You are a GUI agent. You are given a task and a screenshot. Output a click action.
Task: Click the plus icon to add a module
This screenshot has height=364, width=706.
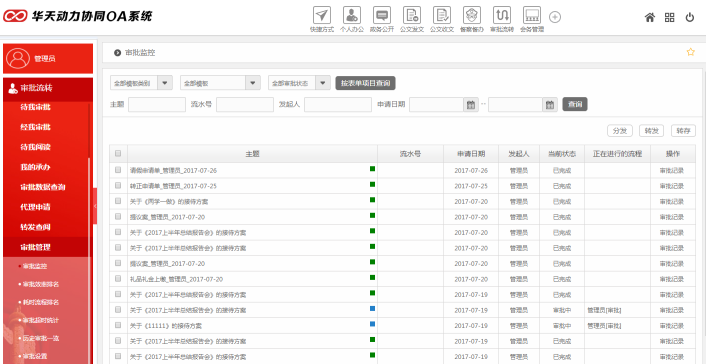click(x=555, y=17)
